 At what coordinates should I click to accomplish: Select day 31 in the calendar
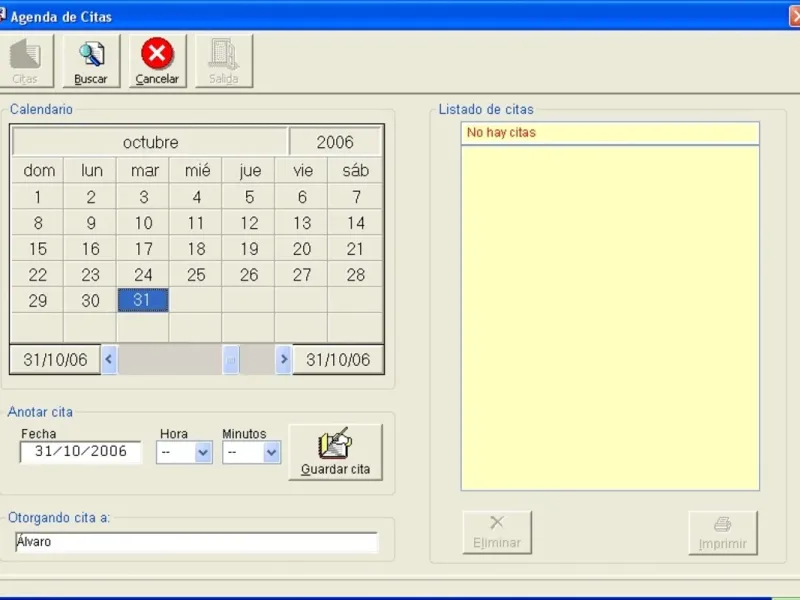[x=143, y=300]
